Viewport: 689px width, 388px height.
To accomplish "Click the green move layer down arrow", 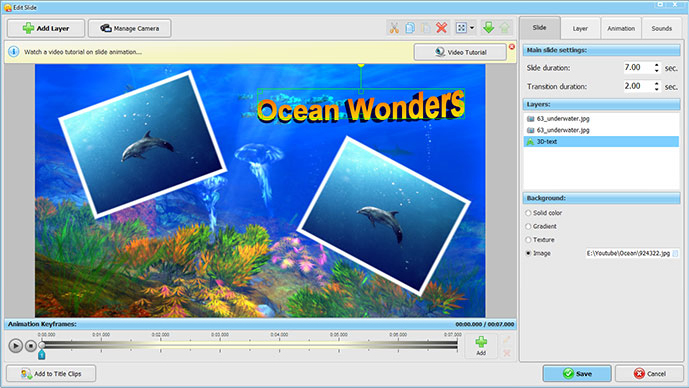I will click(x=488, y=28).
